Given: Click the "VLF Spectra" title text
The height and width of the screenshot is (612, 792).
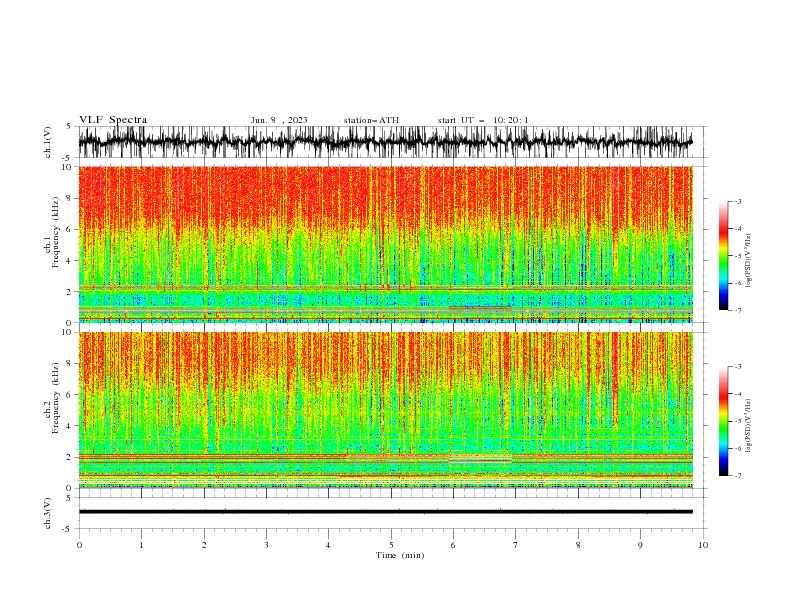Looking at the screenshot, I should click(113, 120).
